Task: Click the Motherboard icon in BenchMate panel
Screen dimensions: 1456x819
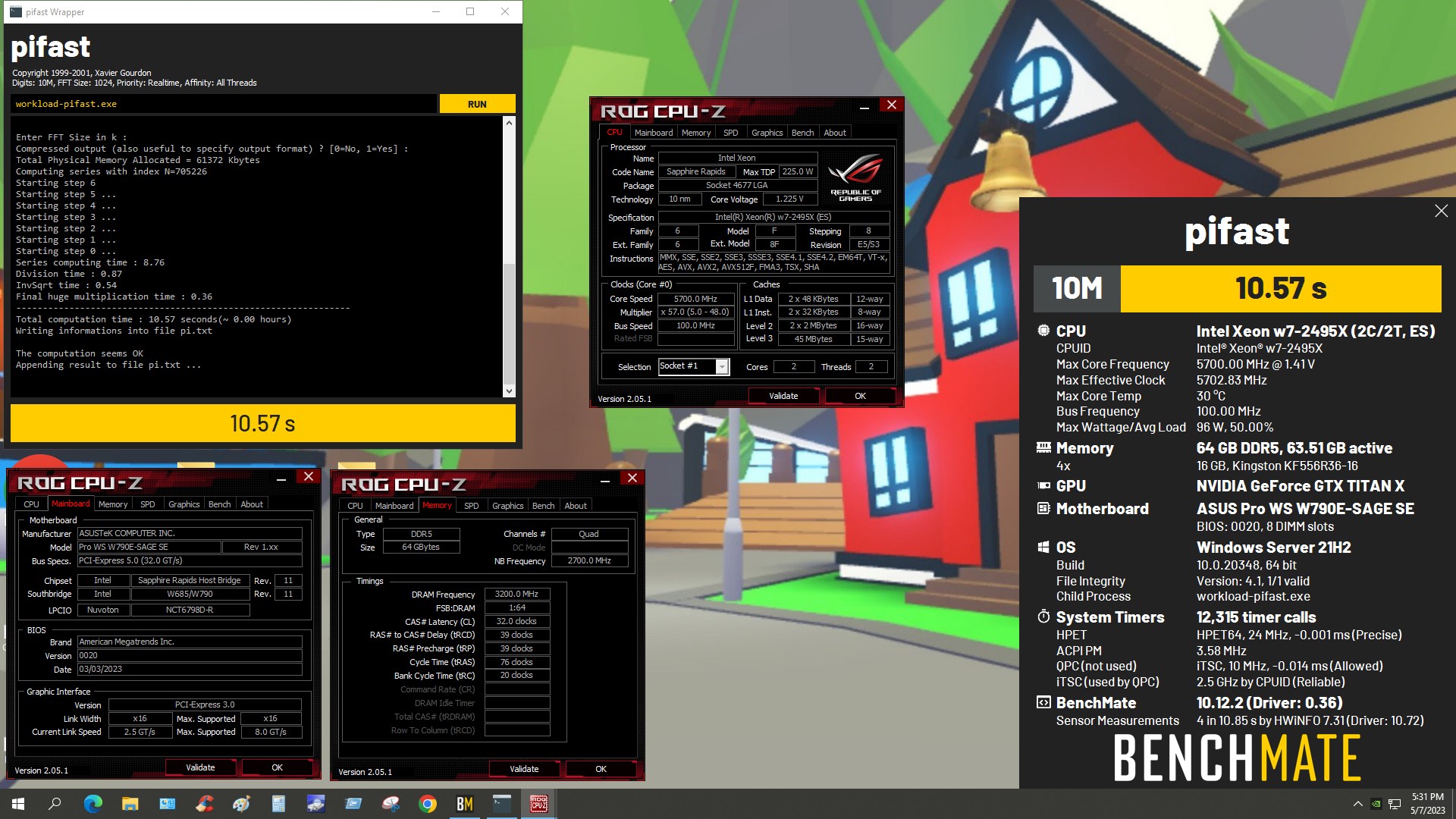Action: pos(1043,508)
